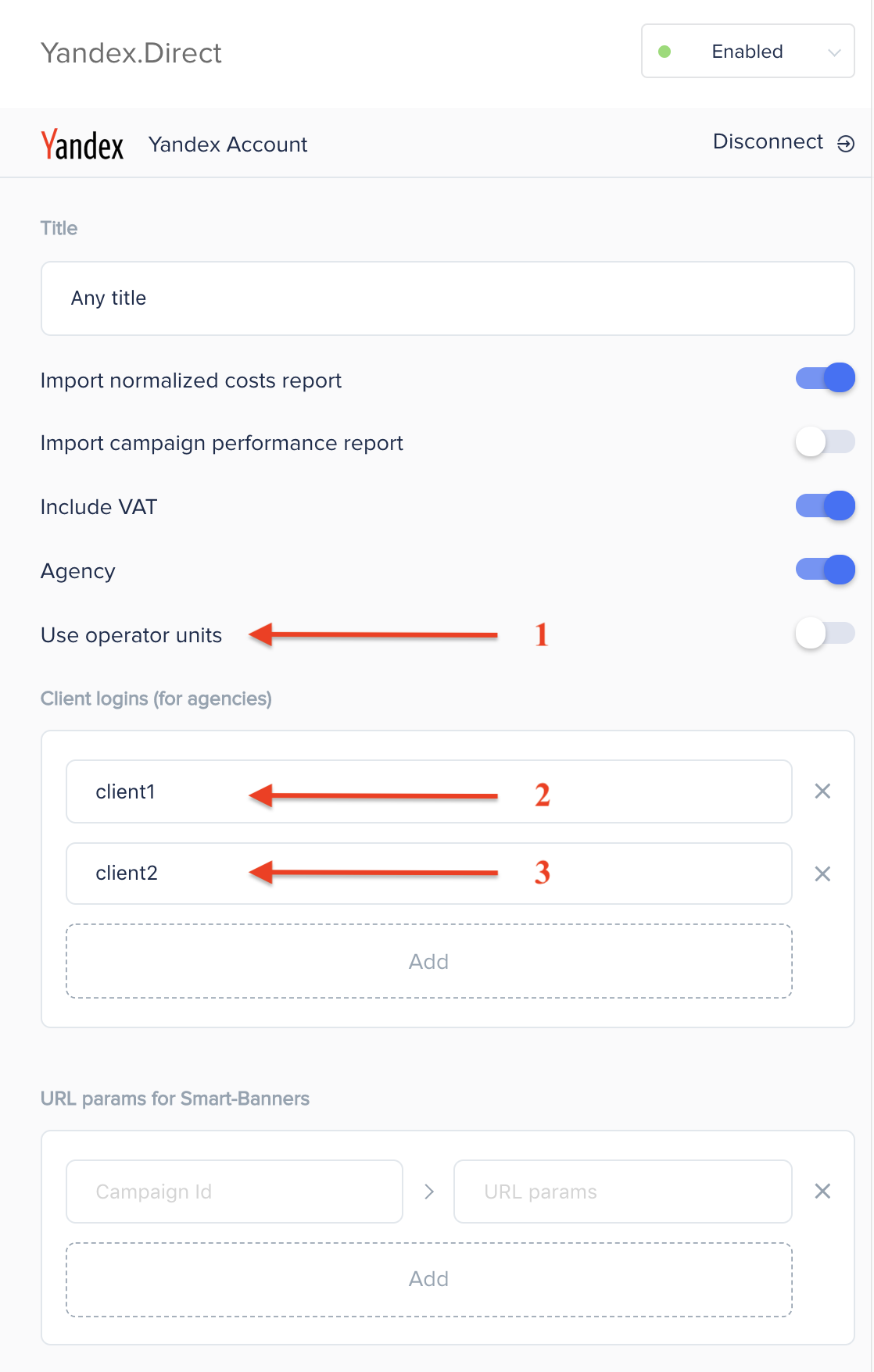The image size is (874, 1372).
Task: Remove the client2 login entry
Action: [x=822, y=874]
